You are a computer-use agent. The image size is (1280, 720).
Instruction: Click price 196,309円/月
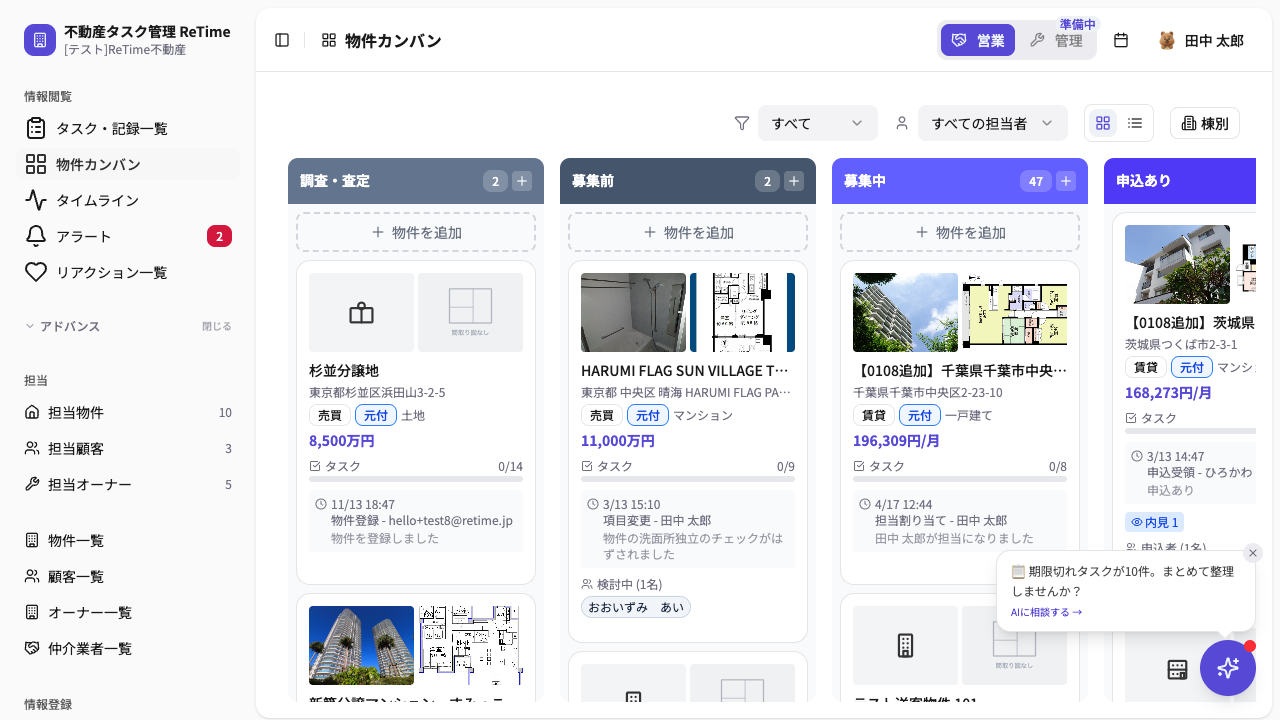pyautogui.click(x=896, y=440)
